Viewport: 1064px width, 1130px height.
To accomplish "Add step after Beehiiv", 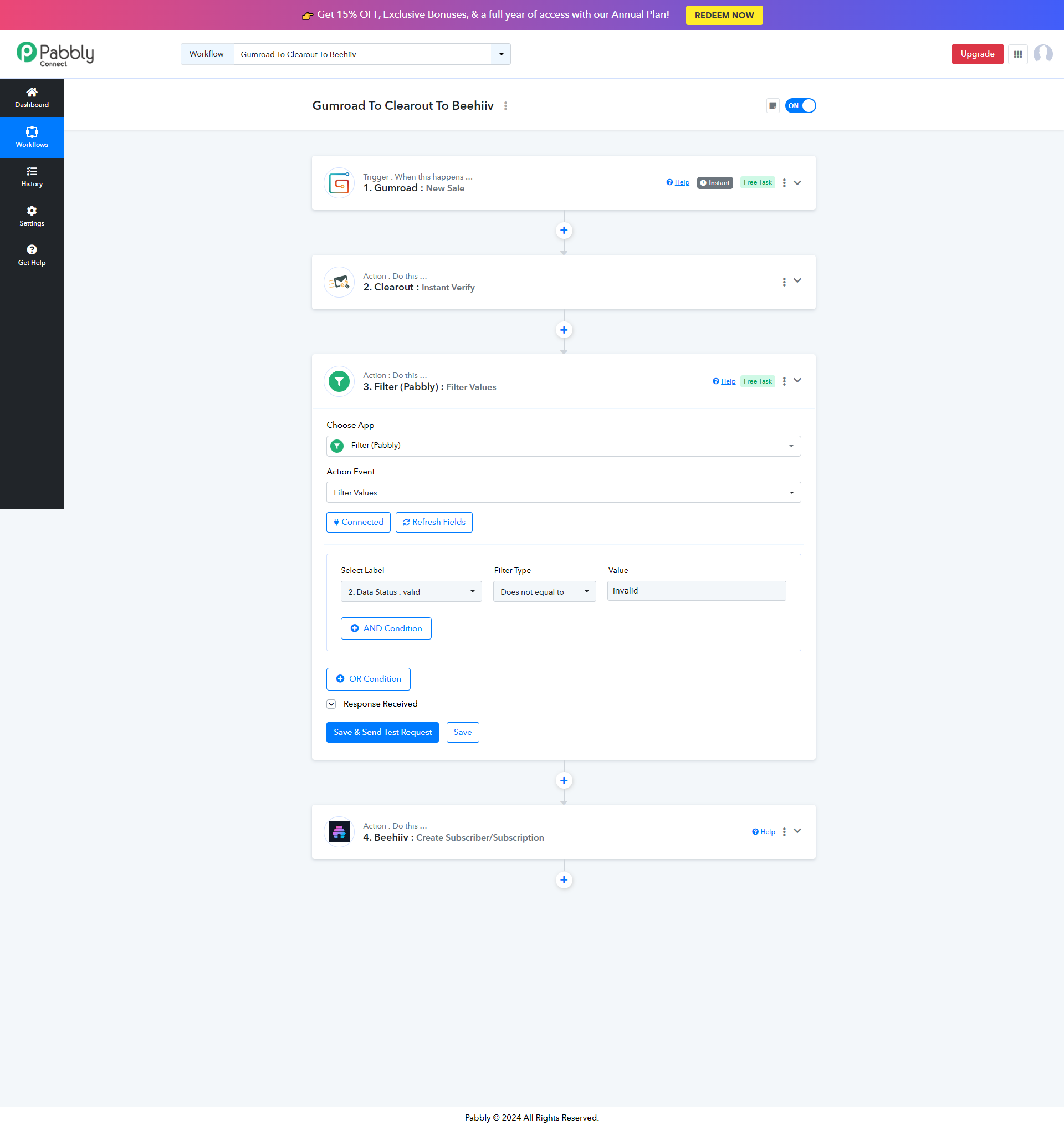I will coord(564,880).
